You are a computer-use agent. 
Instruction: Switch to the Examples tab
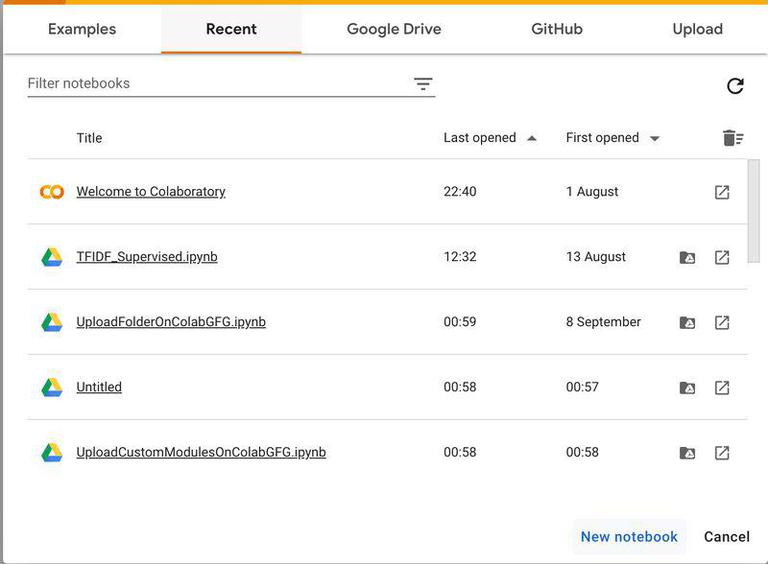(x=82, y=29)
